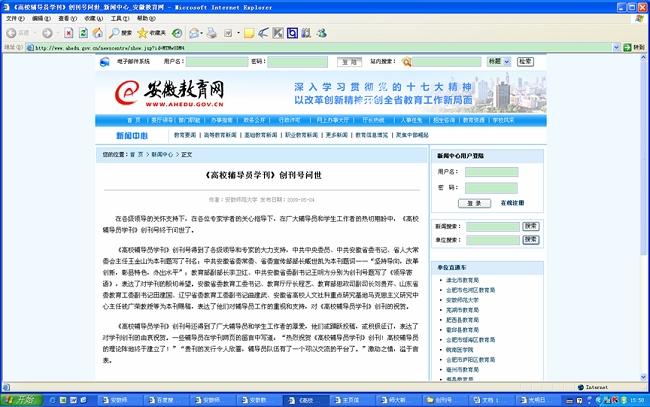Click the top bar email login button
This screenshot has width=650, height=407.
click(349, 62)
